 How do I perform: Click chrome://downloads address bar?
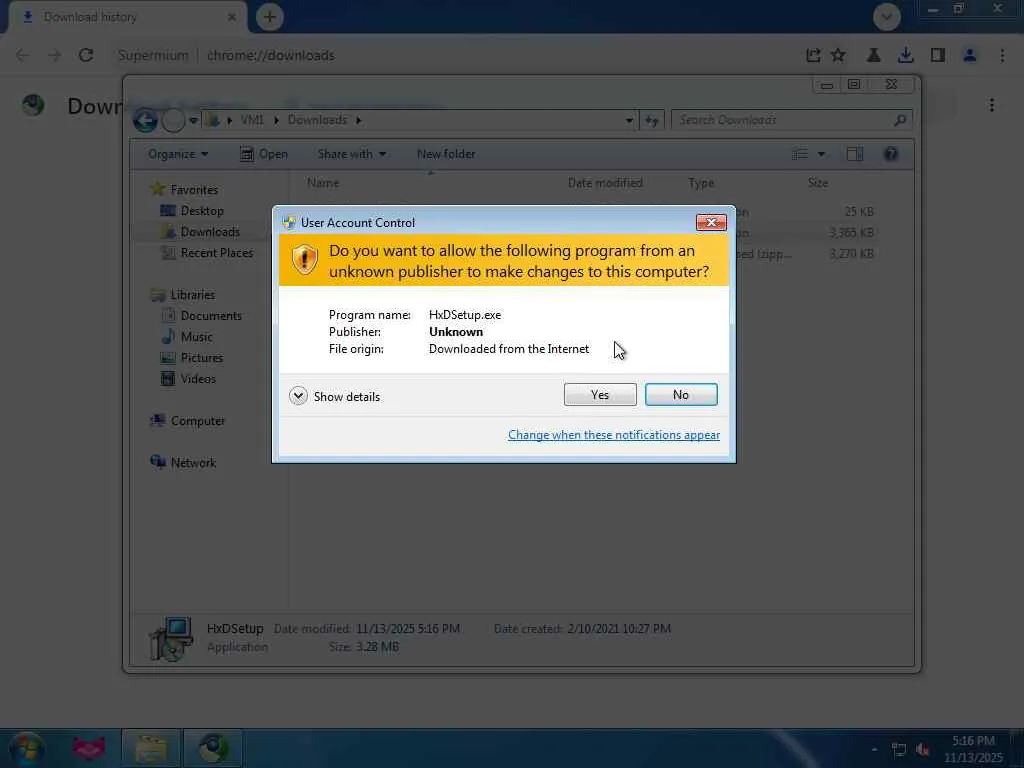pyautogui.click(x=270, y=56)
